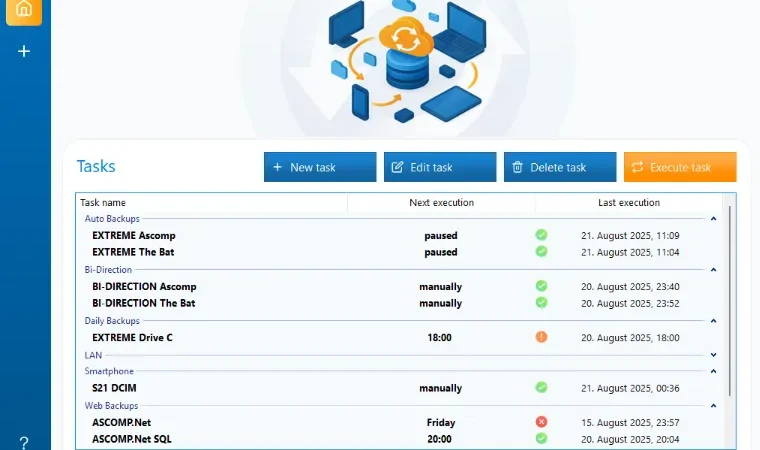Click the plus icon in sidebar
Screen dimensions: 760x450
(24, 51)
